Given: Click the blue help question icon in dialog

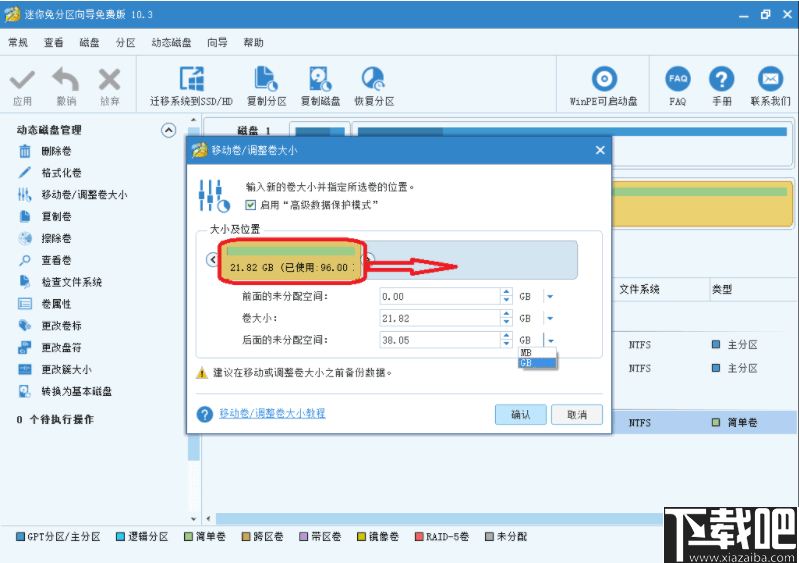Looking at the screenshot, I should click(x=205, y=414).
